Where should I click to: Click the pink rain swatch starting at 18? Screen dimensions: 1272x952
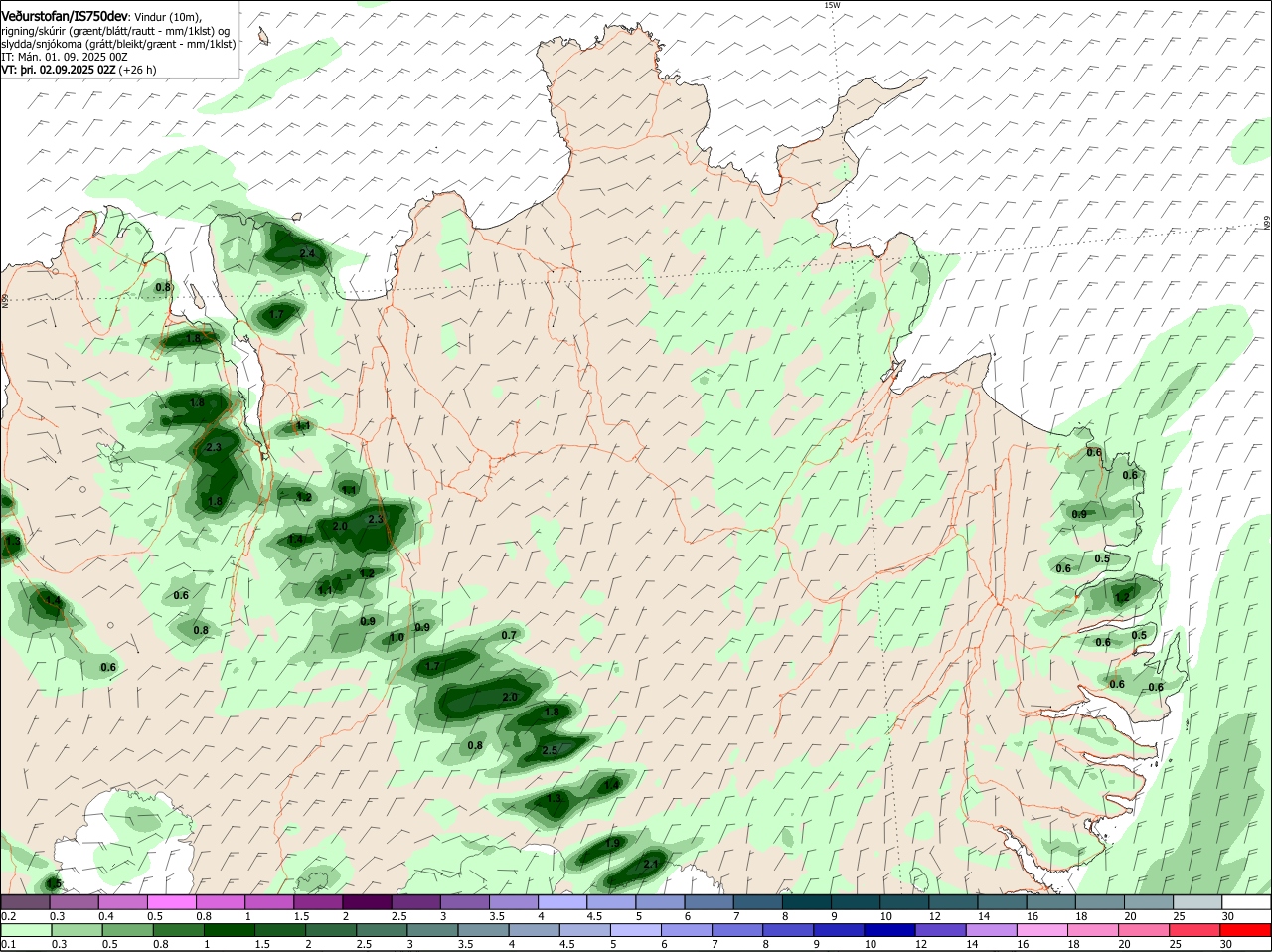tap(1094, 930)
